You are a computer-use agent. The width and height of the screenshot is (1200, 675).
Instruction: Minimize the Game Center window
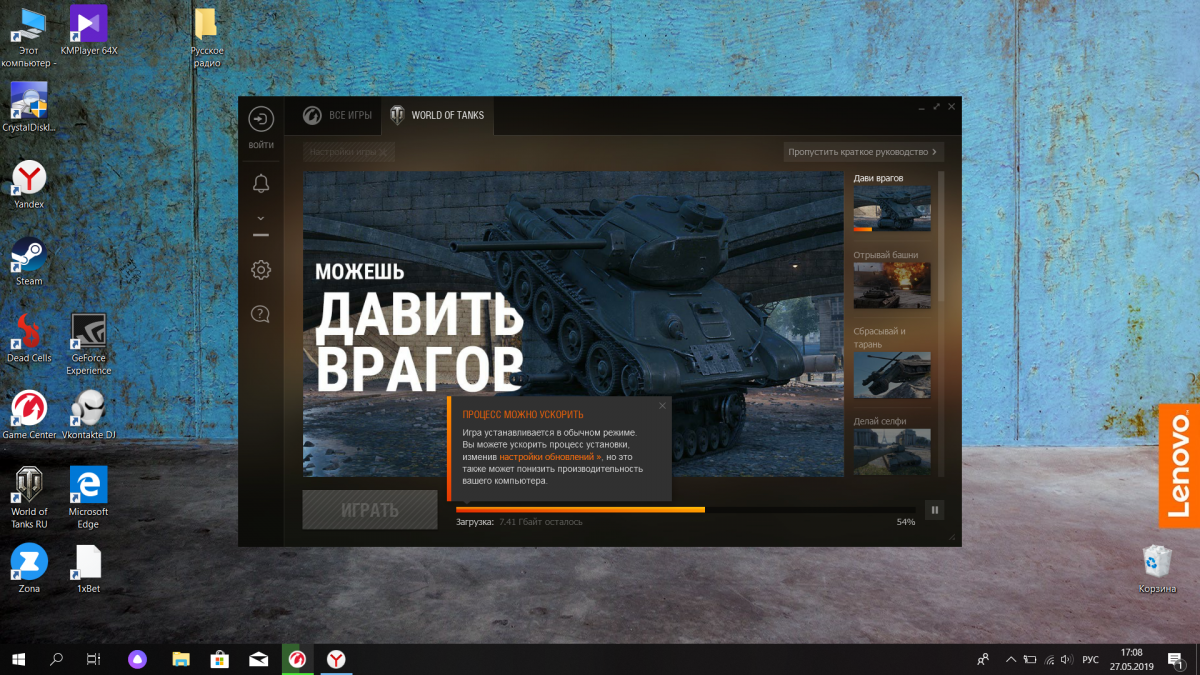(921, 106)
